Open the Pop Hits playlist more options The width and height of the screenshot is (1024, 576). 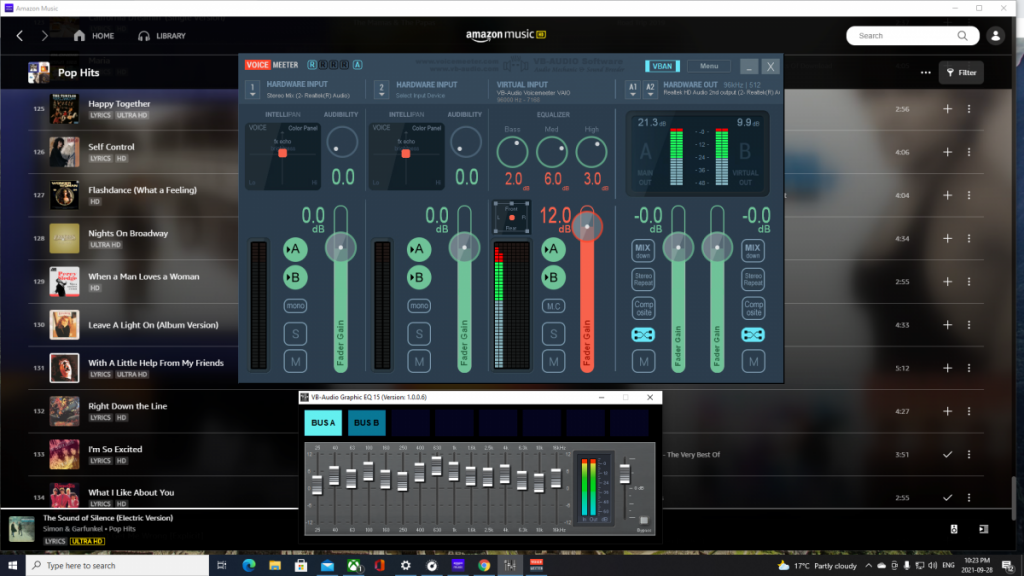coord(925,72)
